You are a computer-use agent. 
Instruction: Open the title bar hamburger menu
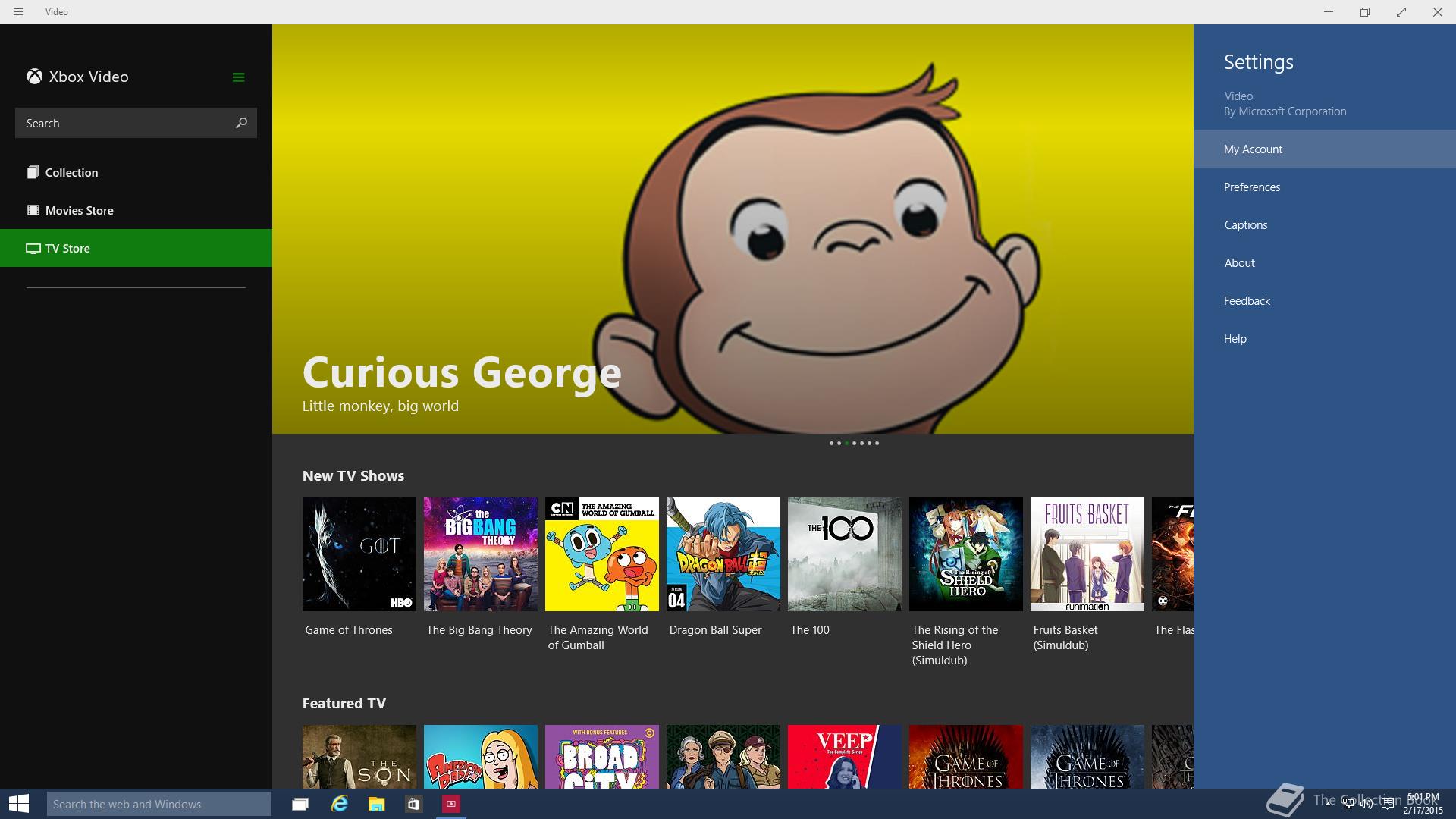tap(18, 12)
